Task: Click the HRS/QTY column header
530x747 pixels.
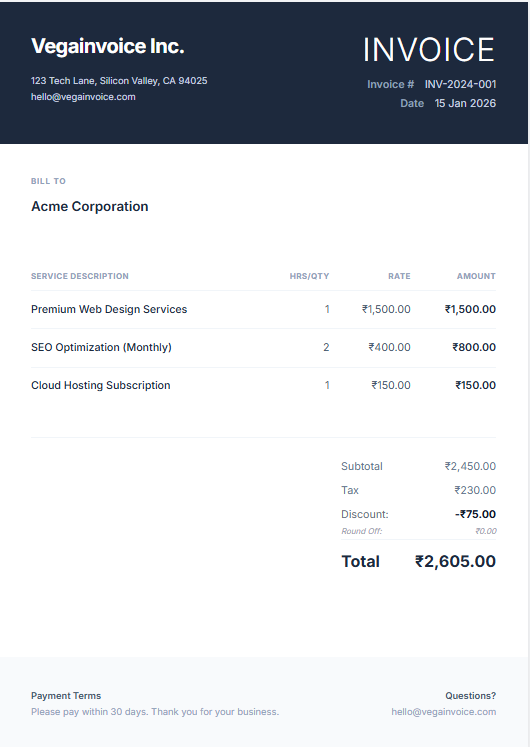Action: point(310,276)
